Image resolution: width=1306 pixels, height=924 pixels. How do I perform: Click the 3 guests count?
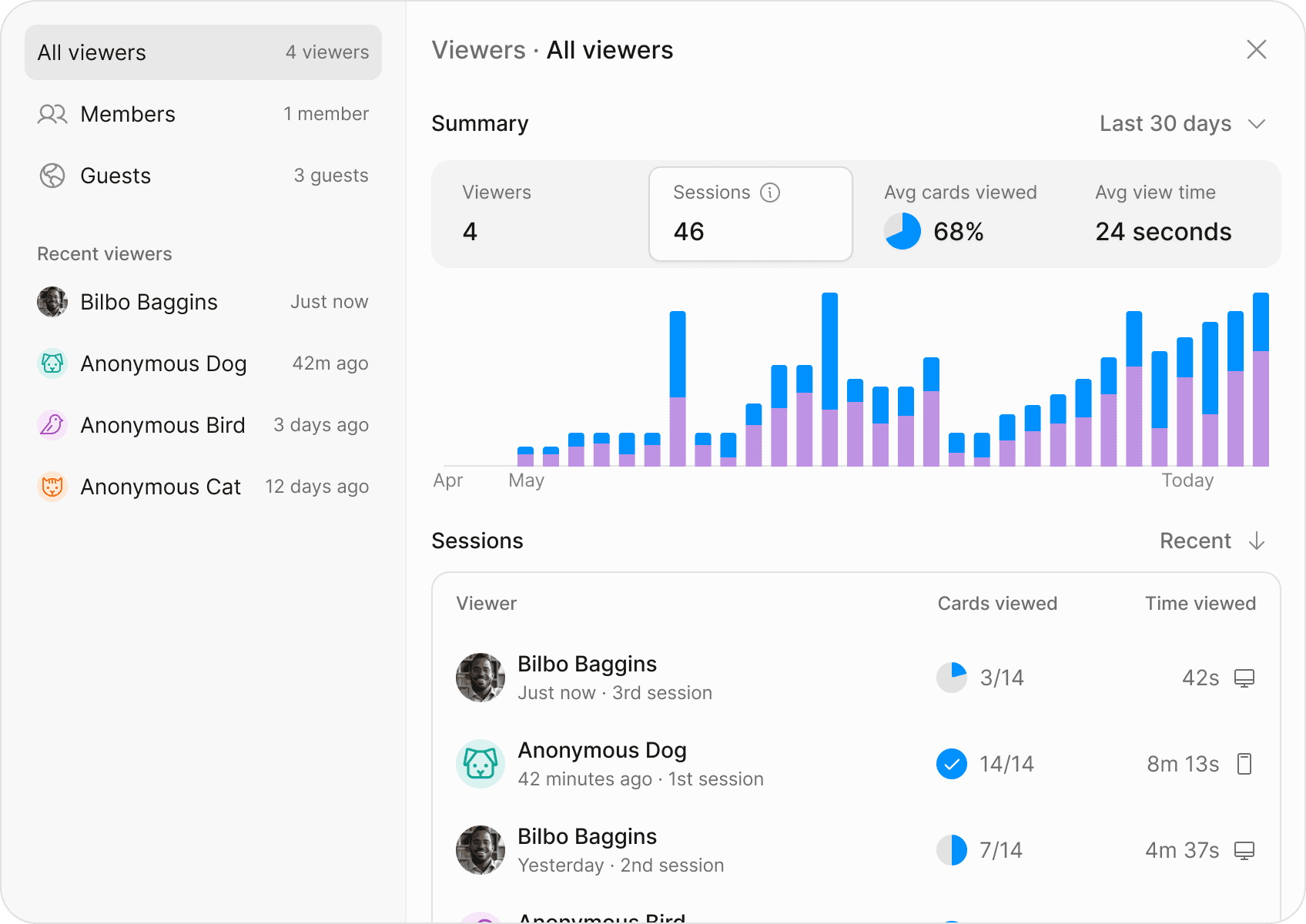pos(331,176)
